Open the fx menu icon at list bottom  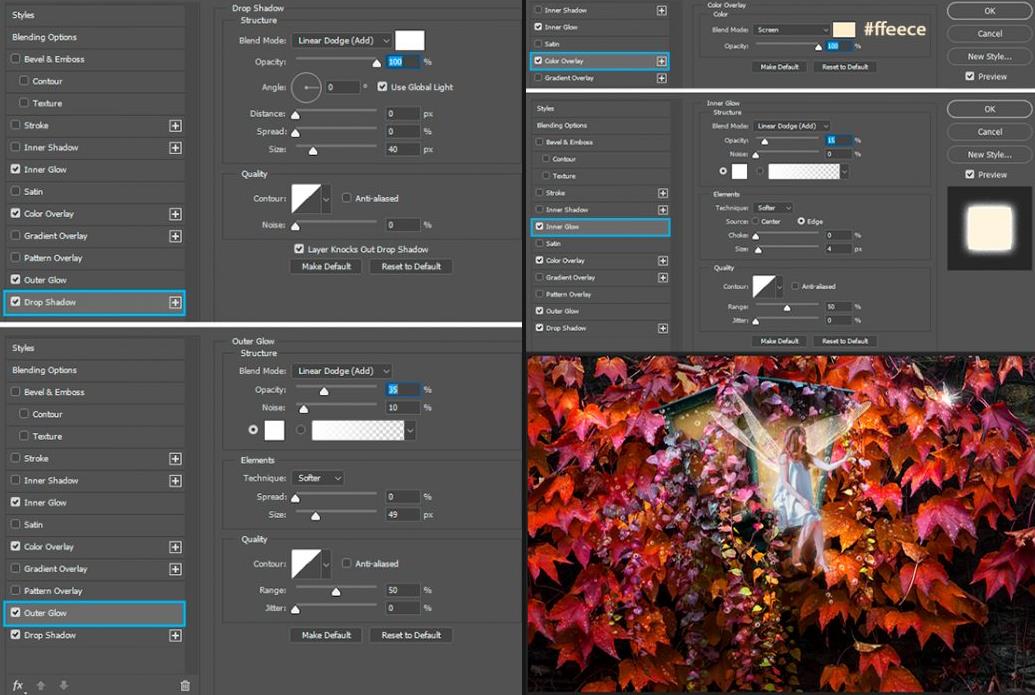tap(18, 686)
